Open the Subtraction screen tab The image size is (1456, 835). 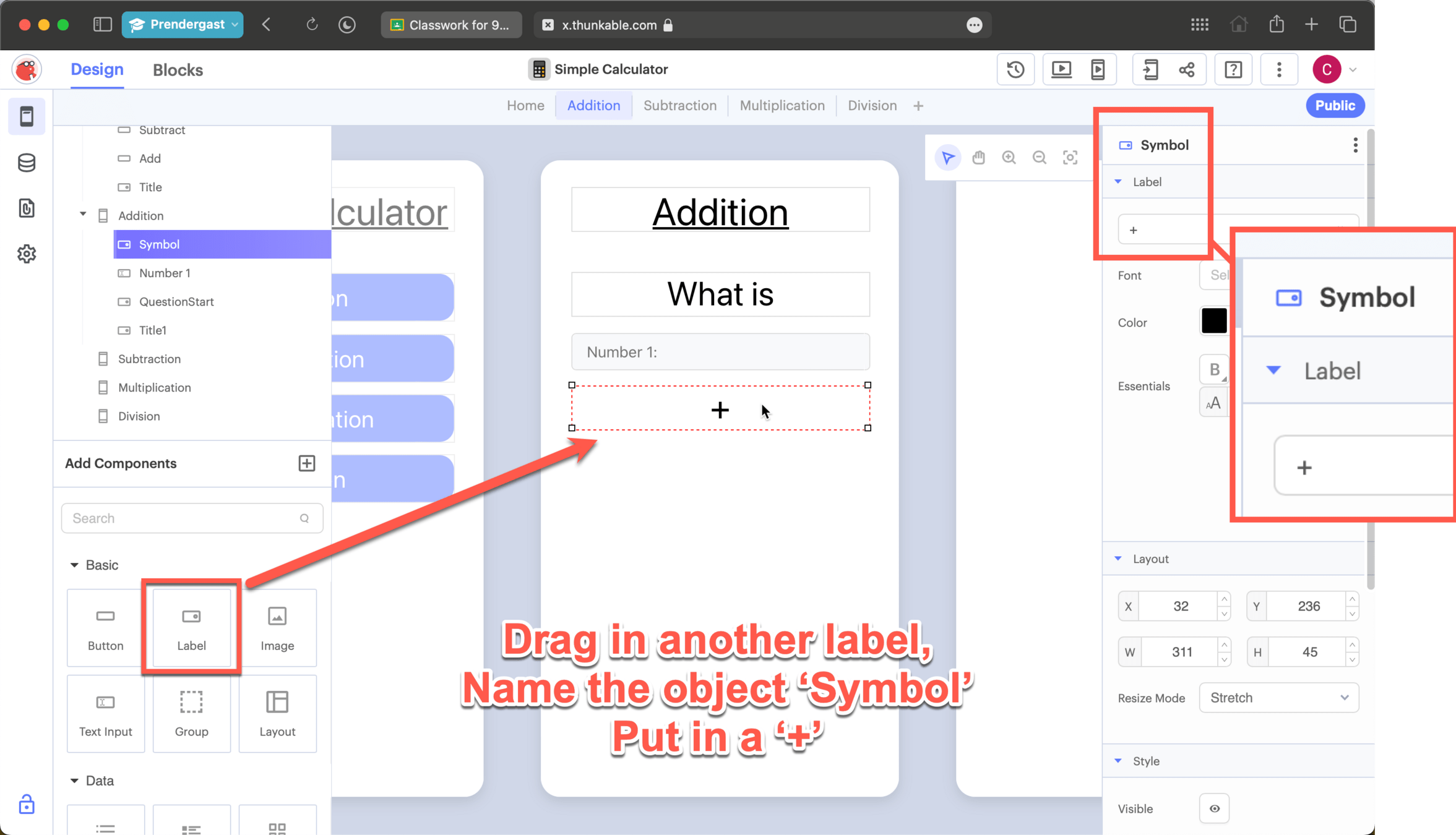point(679,105)
